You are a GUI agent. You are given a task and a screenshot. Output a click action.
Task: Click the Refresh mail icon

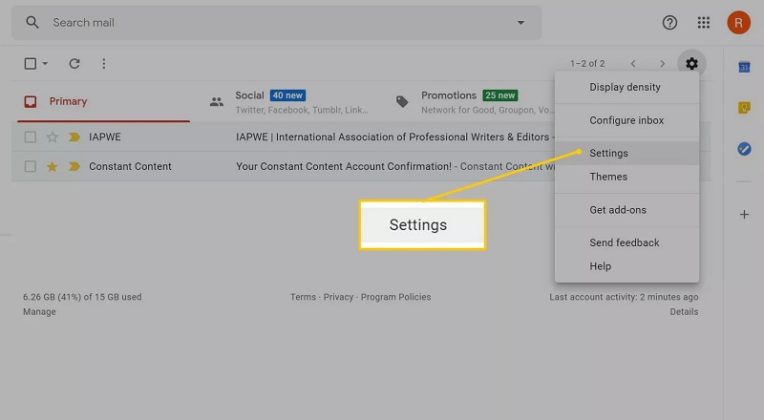click(x=74, y=64)
